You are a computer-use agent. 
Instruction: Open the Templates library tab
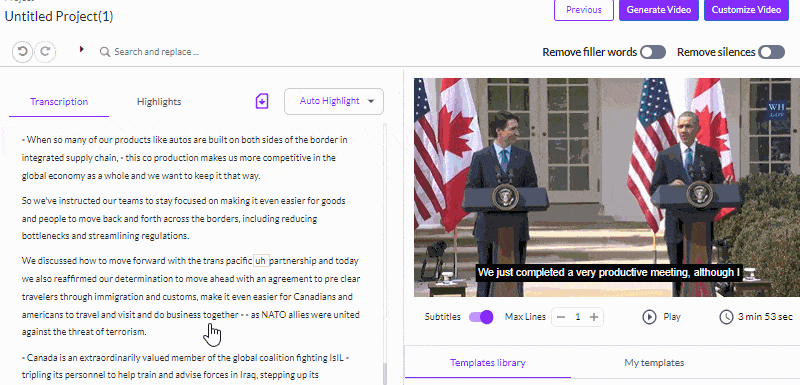[x=488, y=363]
